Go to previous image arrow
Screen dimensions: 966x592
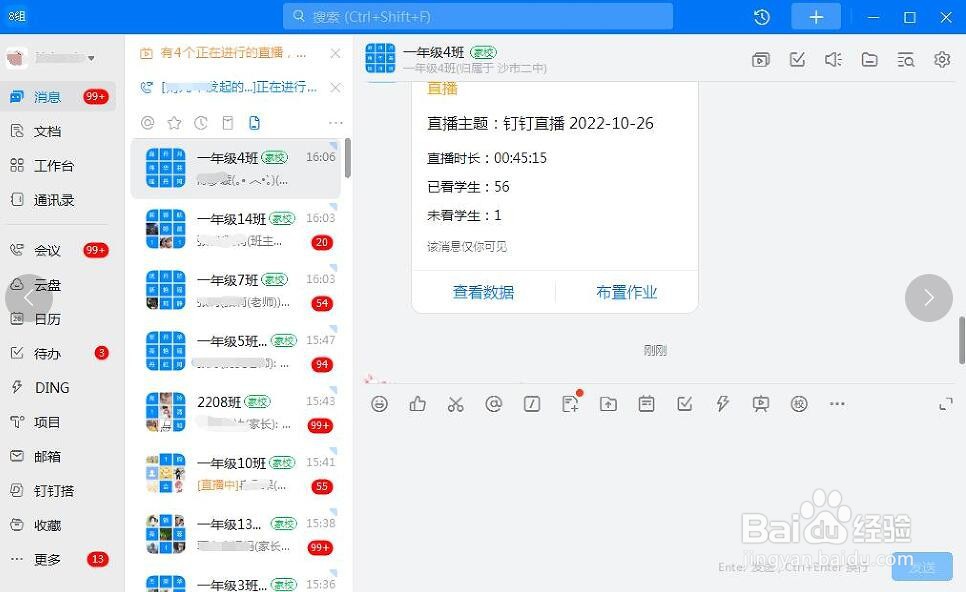click(28, 298)
